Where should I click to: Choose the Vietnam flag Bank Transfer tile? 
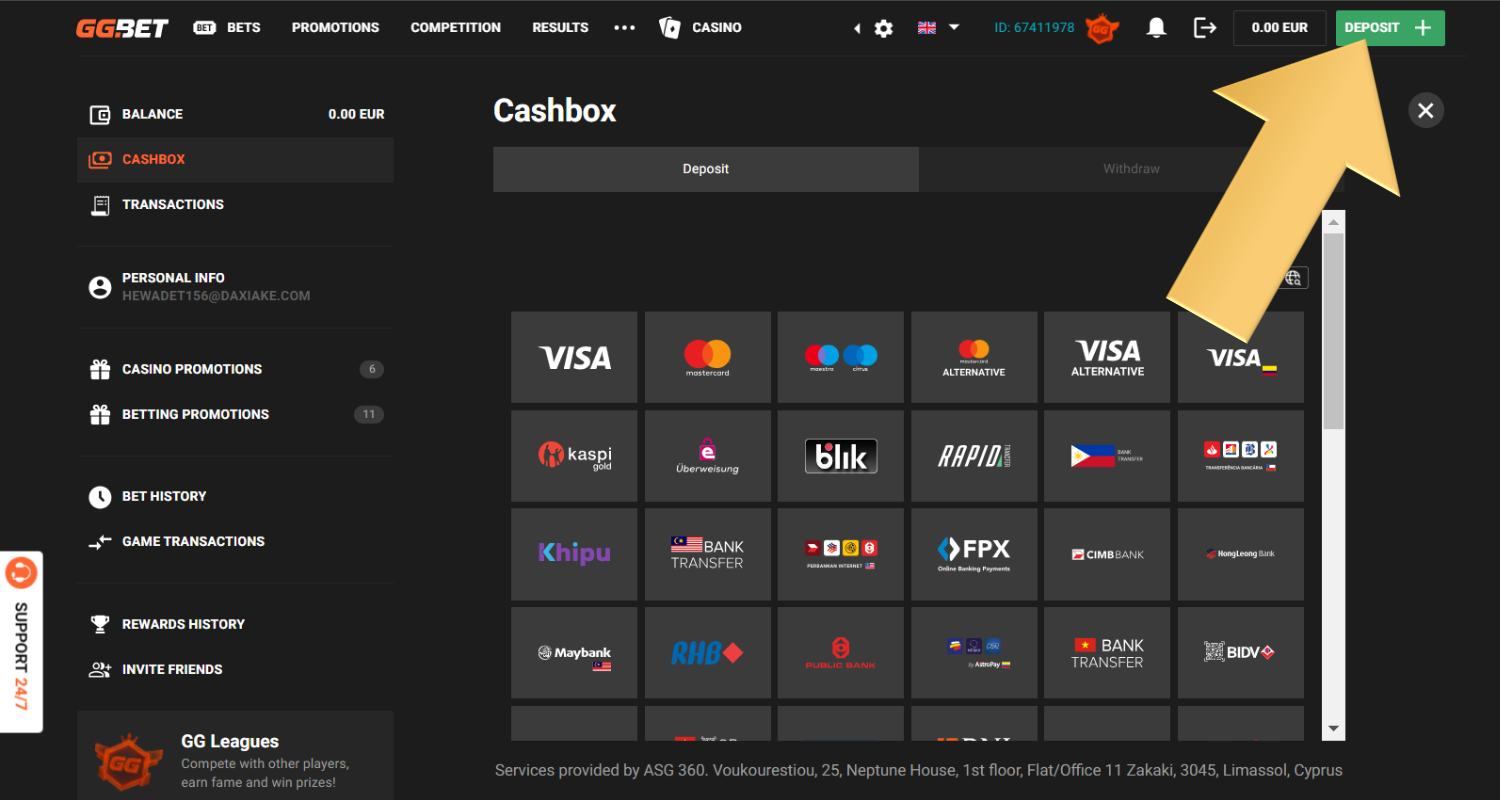coord(1107,653)
